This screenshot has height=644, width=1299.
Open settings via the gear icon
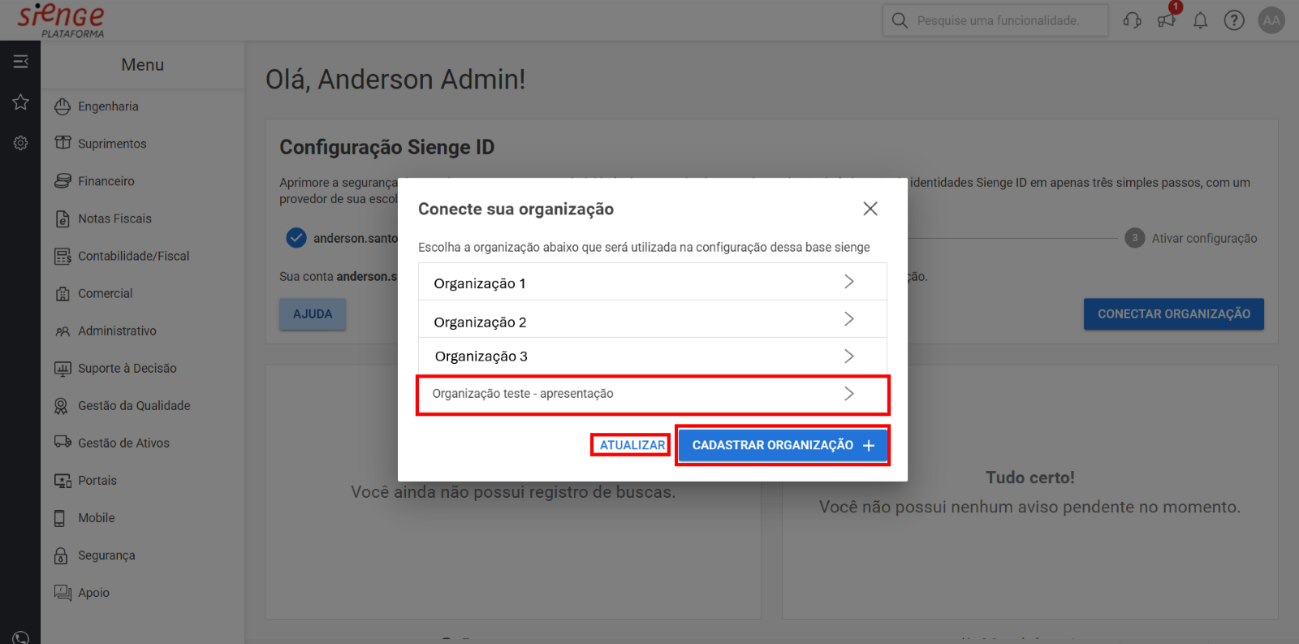[x=20, y=142]
